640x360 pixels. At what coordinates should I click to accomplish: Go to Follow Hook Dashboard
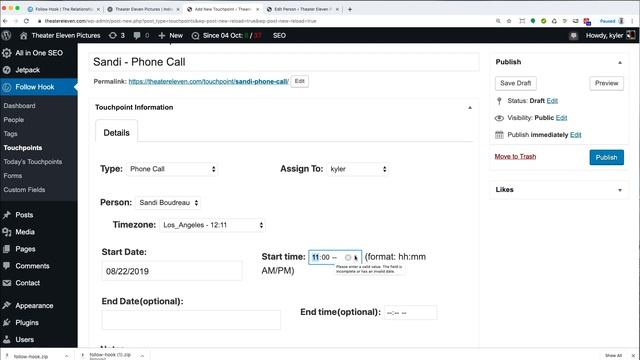click(x=19, y=106)
